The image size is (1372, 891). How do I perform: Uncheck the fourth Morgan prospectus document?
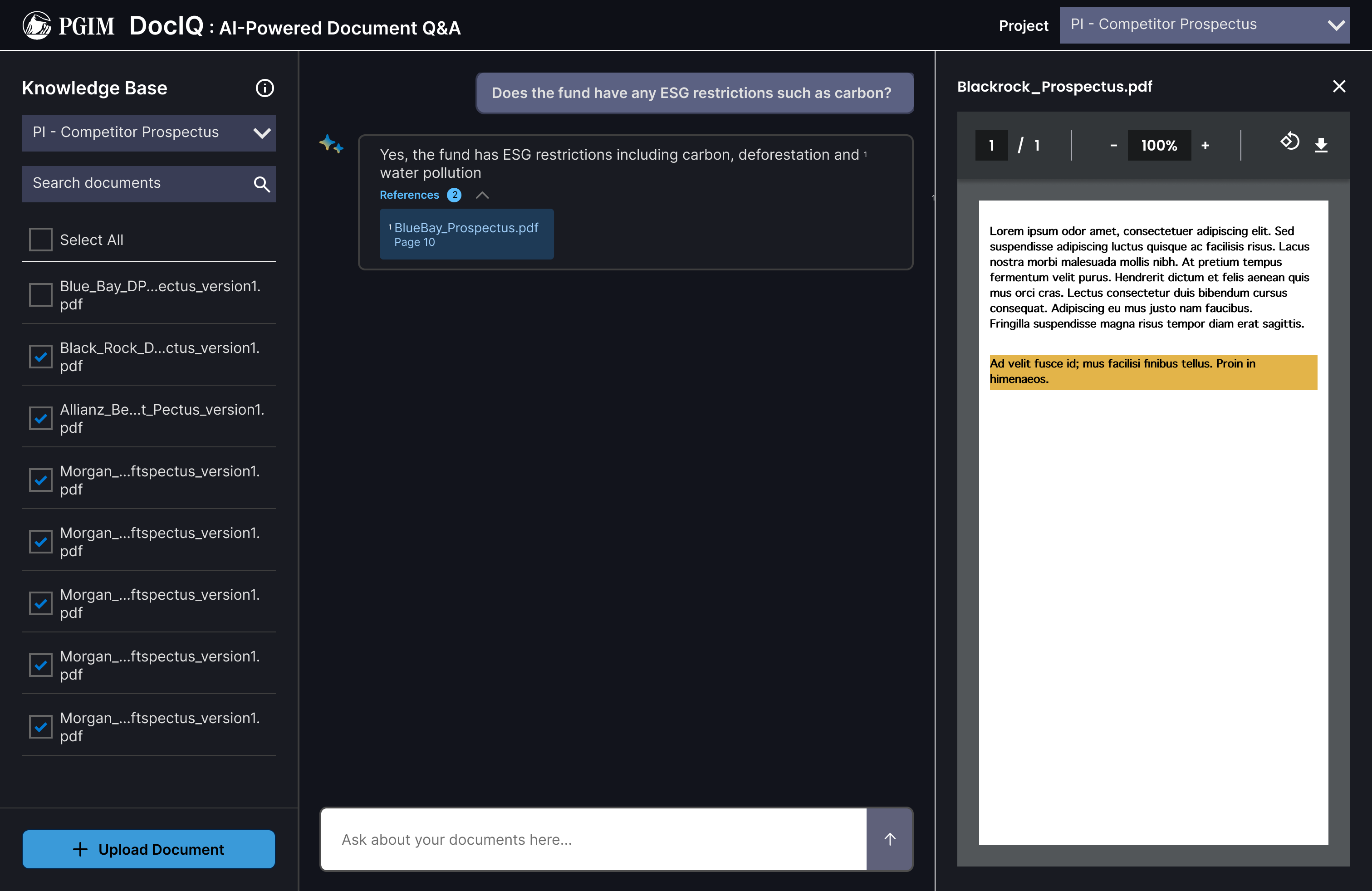(x=41, y=665)
